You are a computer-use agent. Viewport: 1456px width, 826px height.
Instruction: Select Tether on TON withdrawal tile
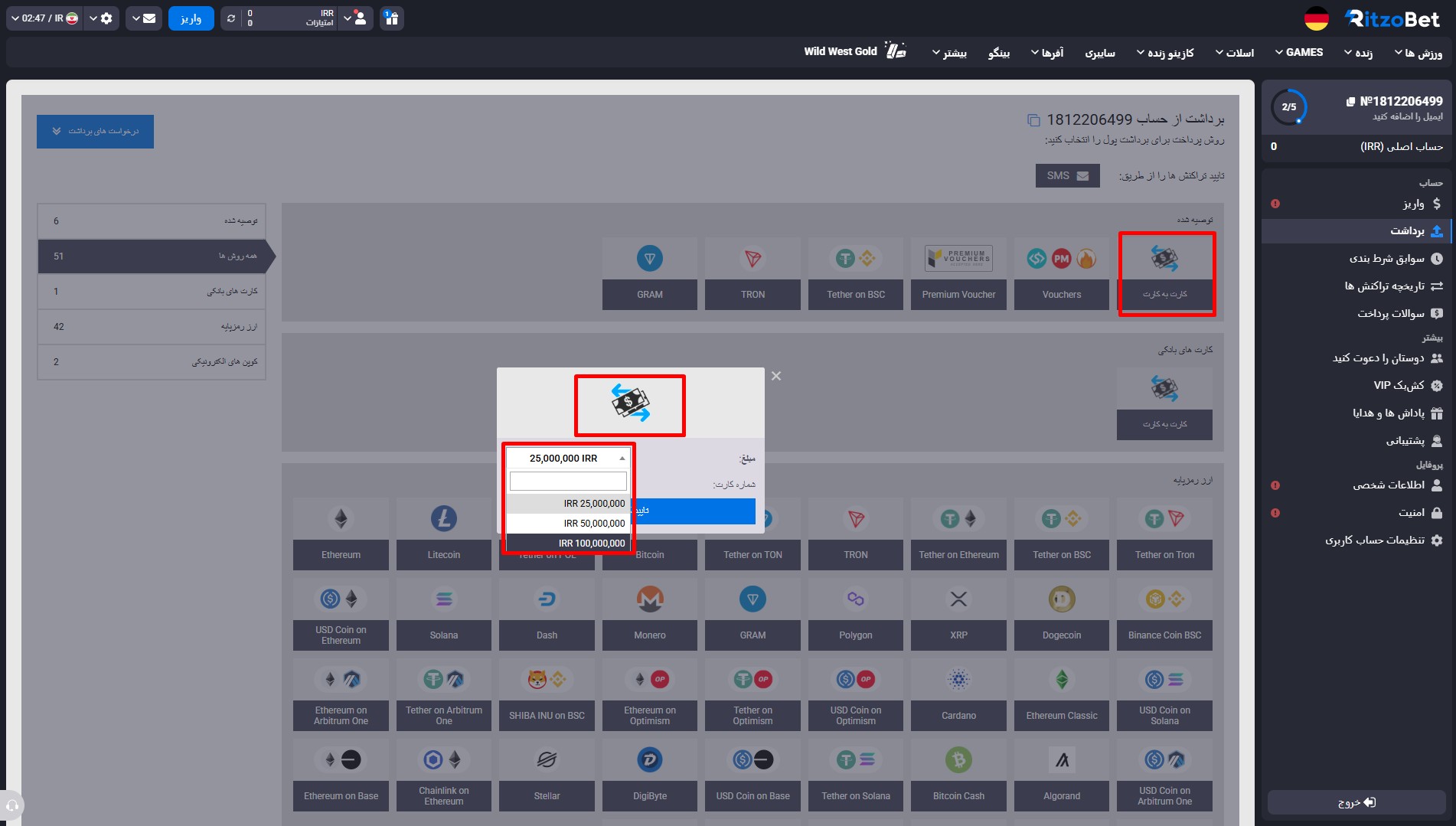tap(752, 534)
